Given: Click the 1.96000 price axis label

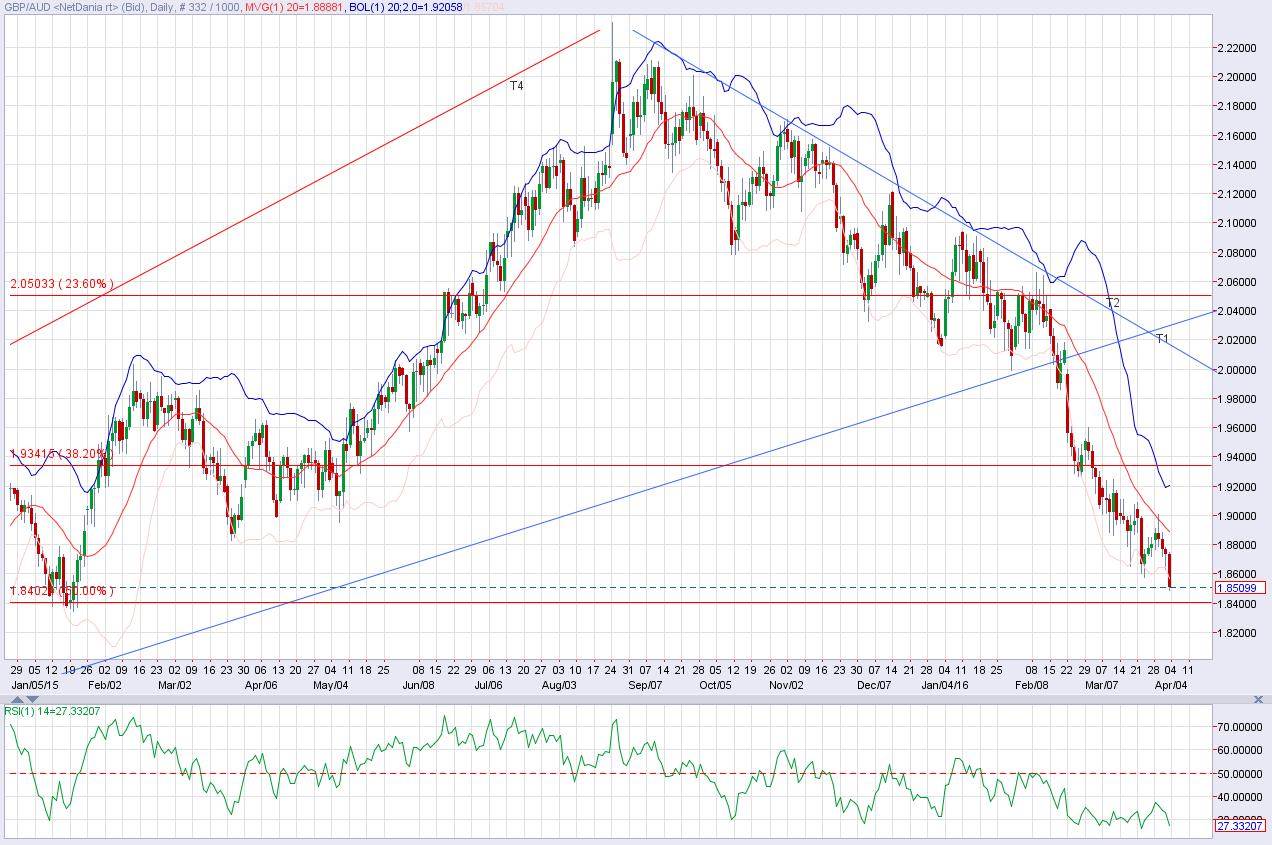Looking at the screenshot, I should click(1238, 428).
